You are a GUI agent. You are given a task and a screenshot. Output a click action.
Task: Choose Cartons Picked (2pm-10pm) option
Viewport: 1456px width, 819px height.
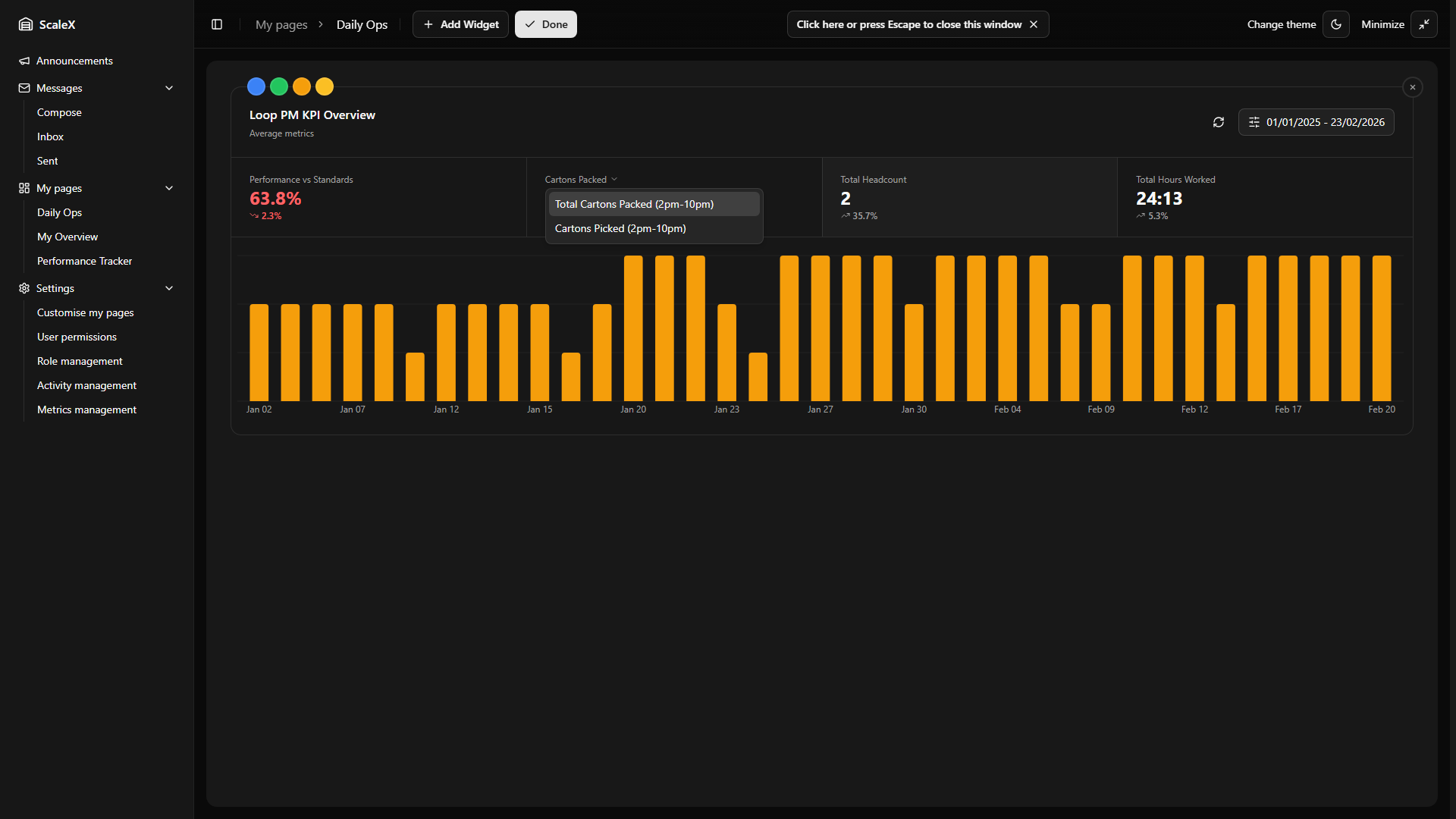[620, 228]
